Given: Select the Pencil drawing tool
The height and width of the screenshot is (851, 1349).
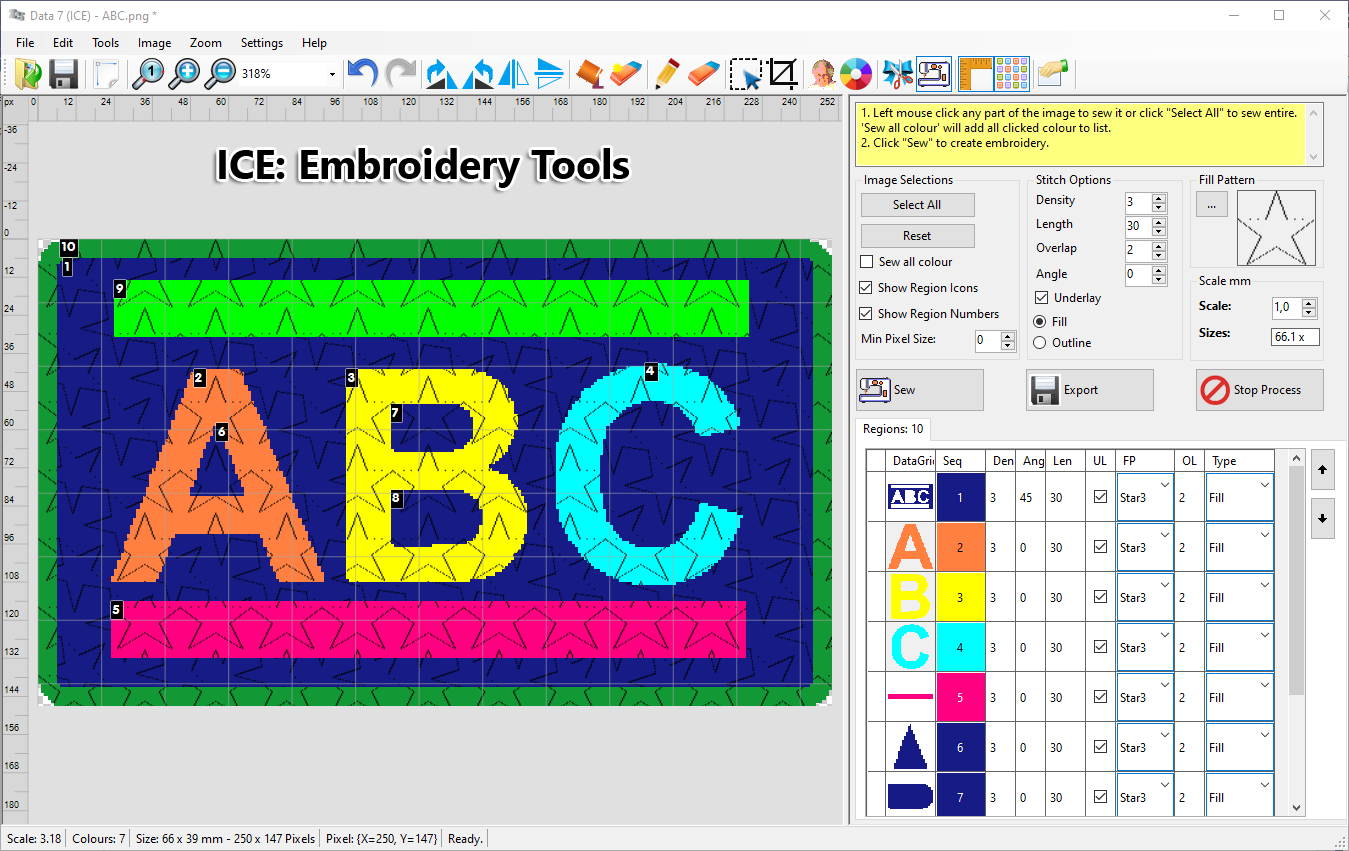Looking at the screenshot, I should point(664,74).
